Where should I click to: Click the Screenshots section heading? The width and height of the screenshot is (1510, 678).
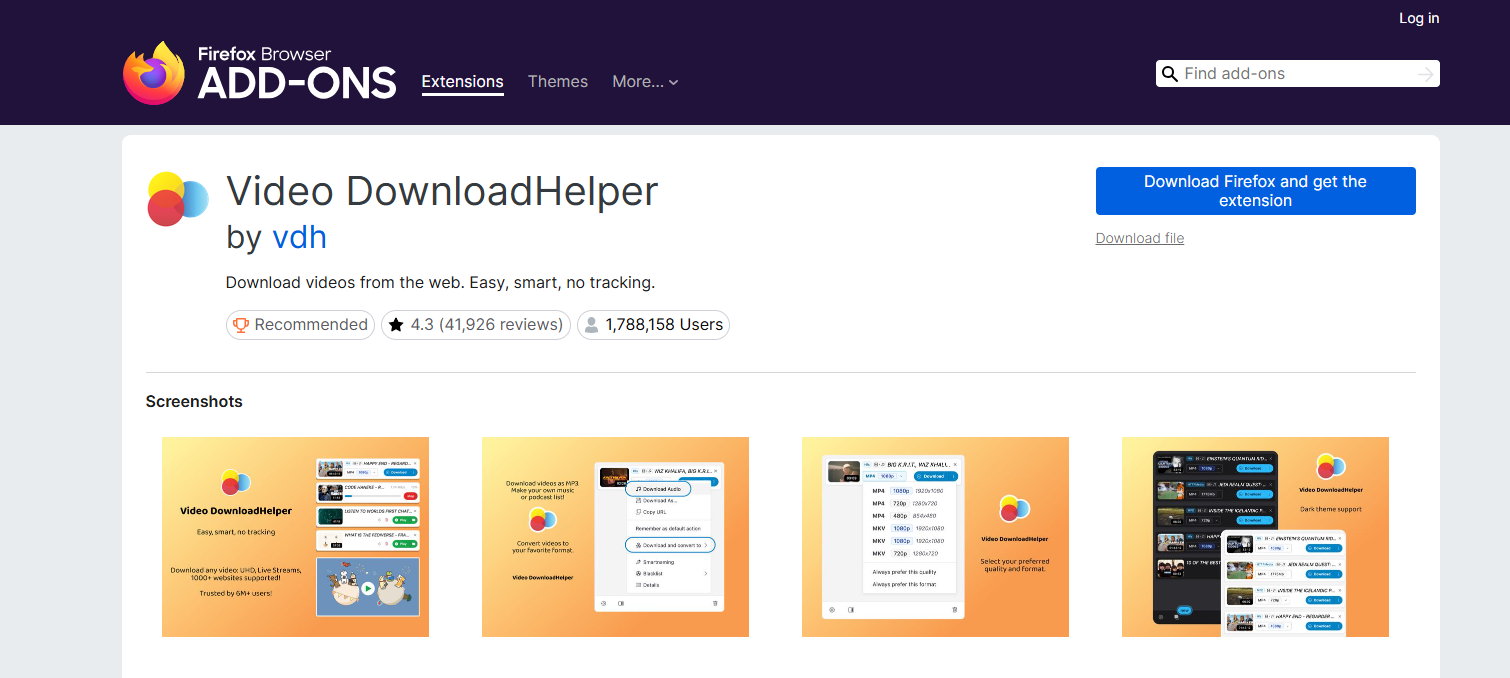point(194,402)
